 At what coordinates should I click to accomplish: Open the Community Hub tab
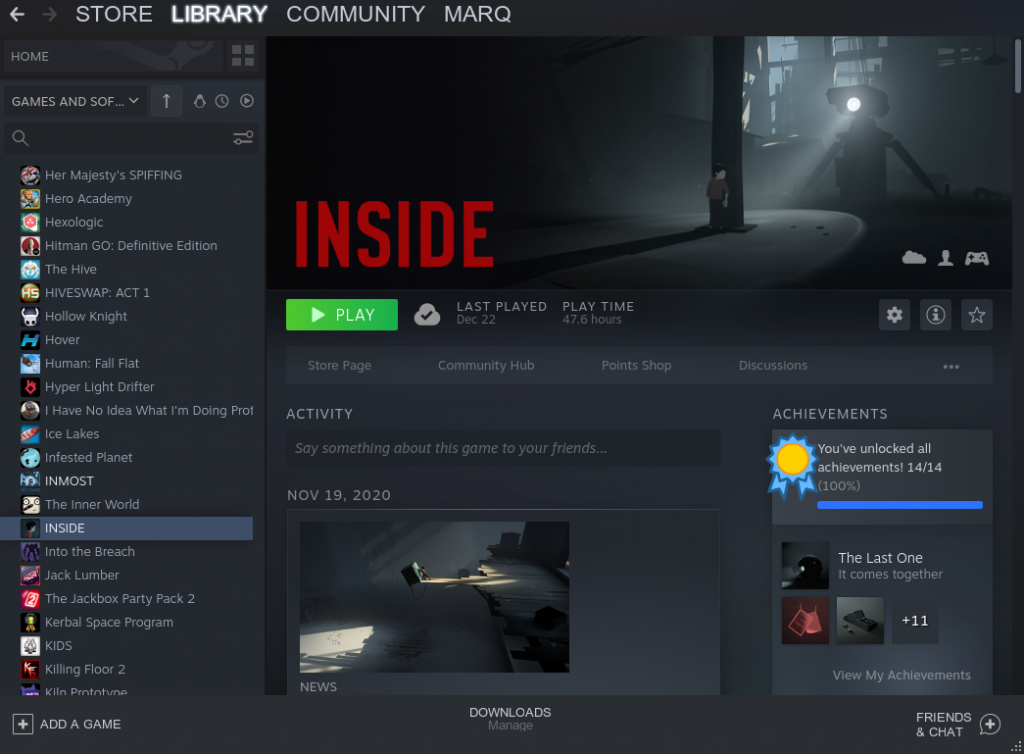click(x=486, y=366)
